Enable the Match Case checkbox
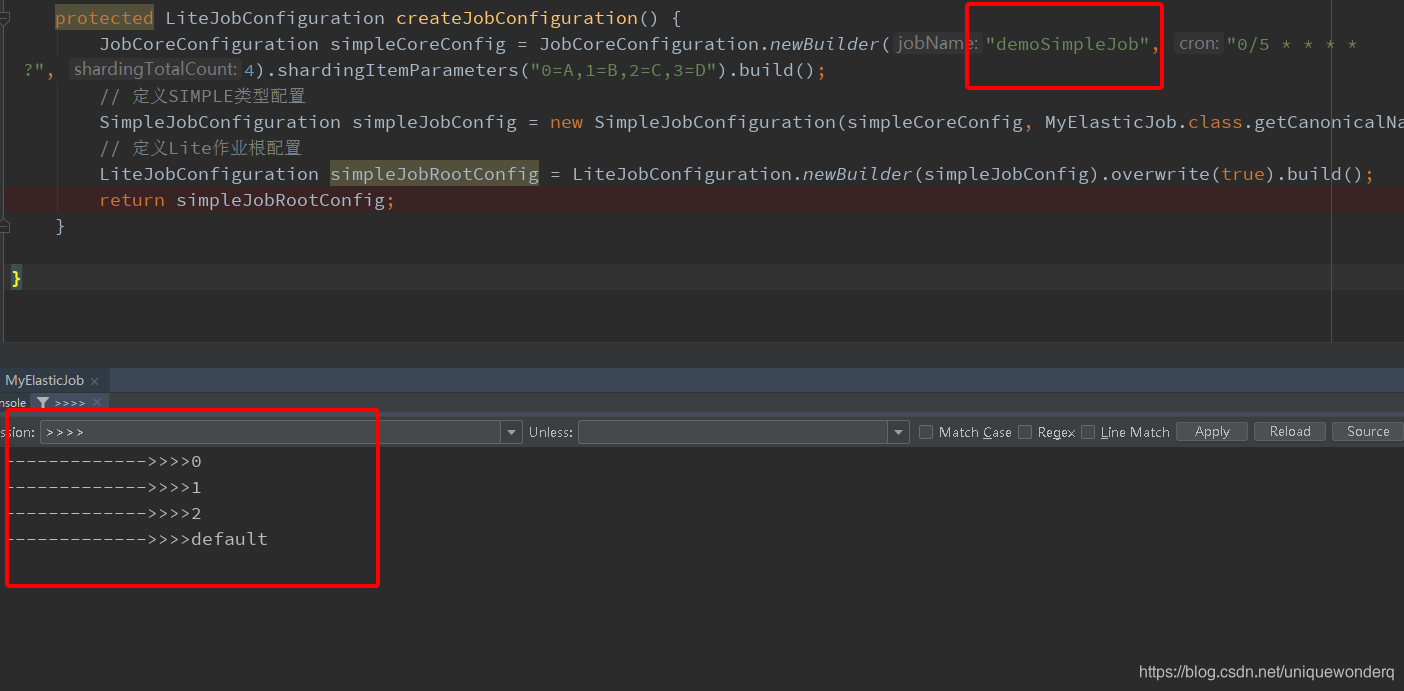This screenshot has height=691, width=1404. tap(926, 432)
